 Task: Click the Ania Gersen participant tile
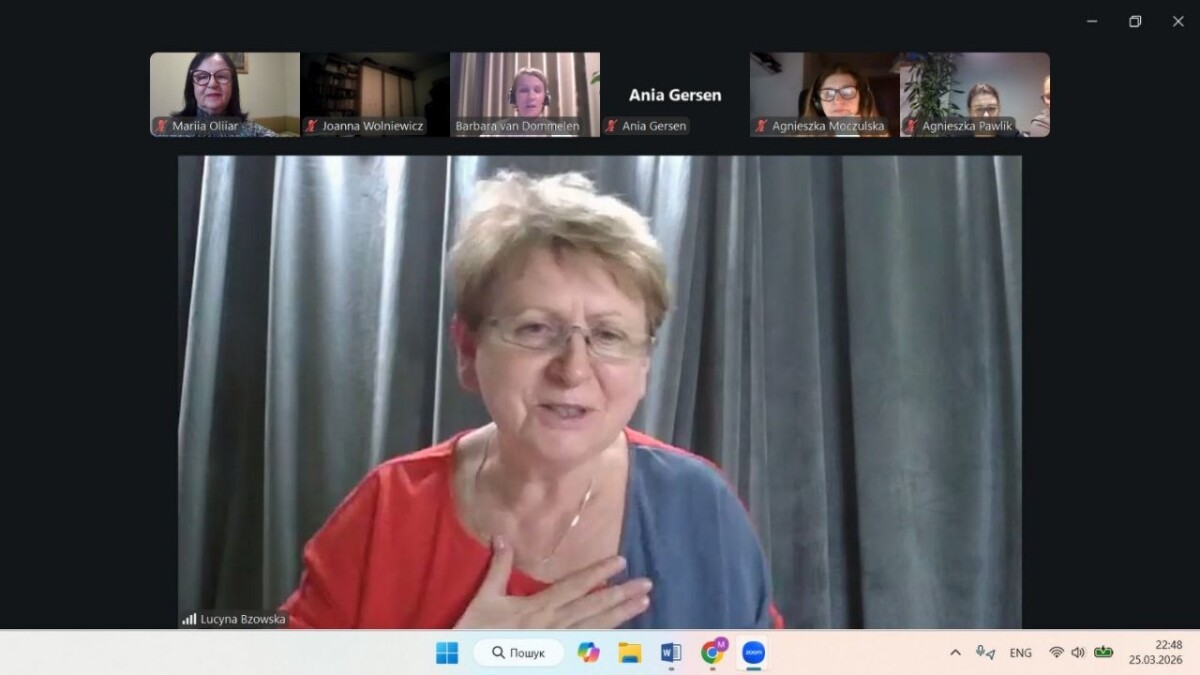point(675,94)
